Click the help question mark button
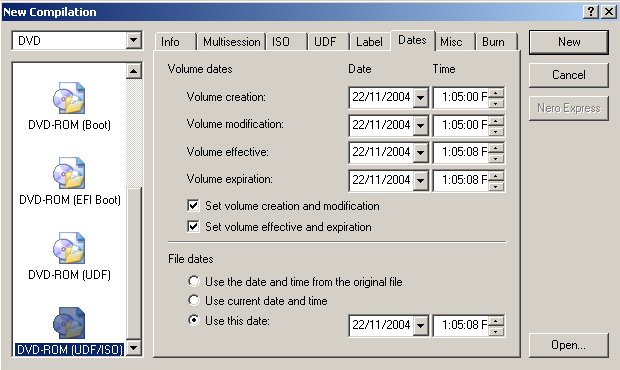620x370 pixels. (x=591, y=12)
